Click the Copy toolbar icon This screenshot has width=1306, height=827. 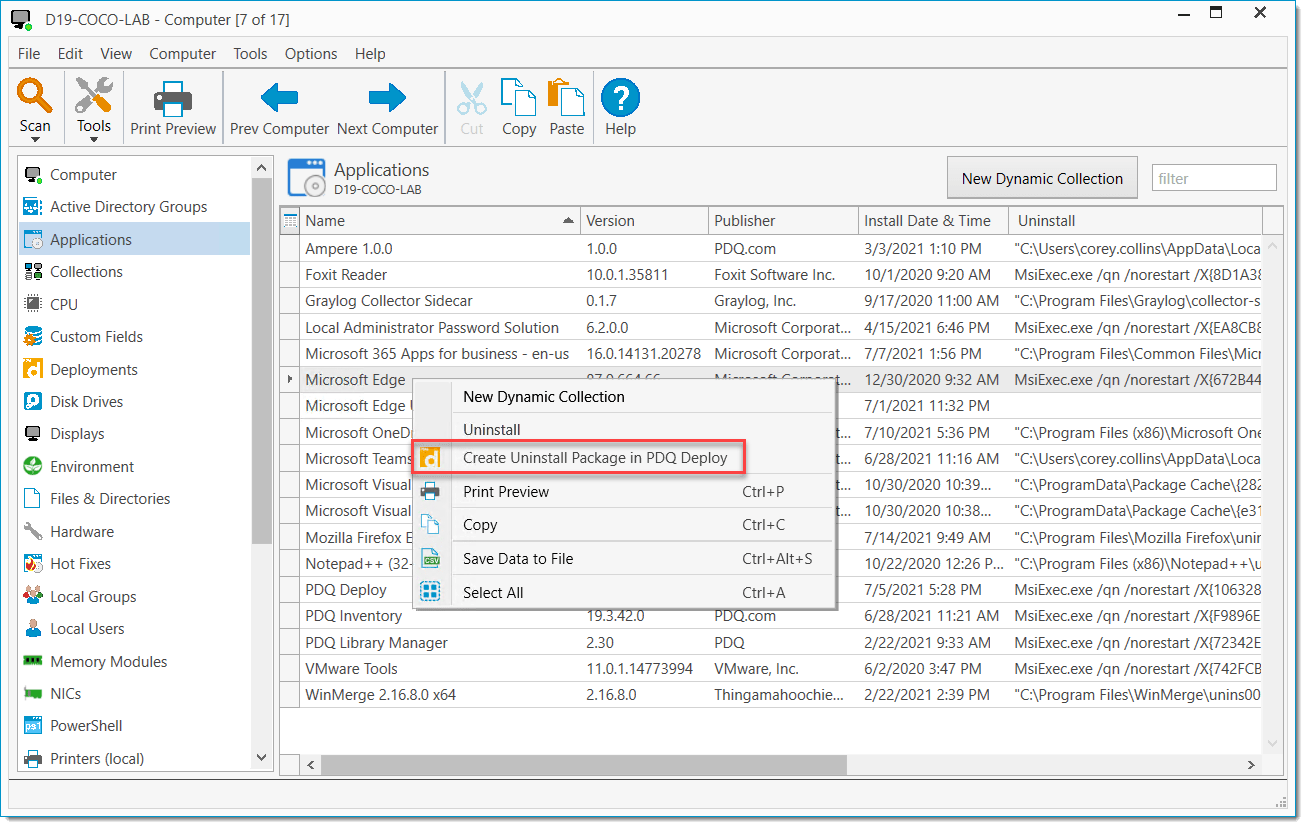(x=518, y=100)
